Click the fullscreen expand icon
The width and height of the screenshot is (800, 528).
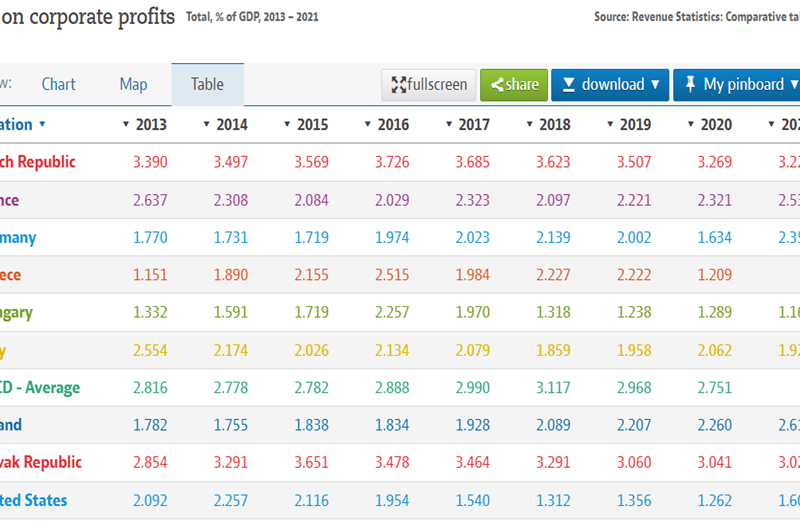pyautogui.click(x=397, y=85)
